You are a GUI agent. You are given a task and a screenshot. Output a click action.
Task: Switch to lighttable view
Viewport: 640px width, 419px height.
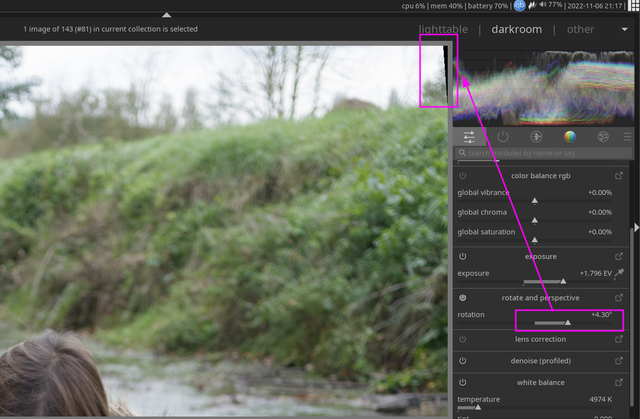pos(443,29)
